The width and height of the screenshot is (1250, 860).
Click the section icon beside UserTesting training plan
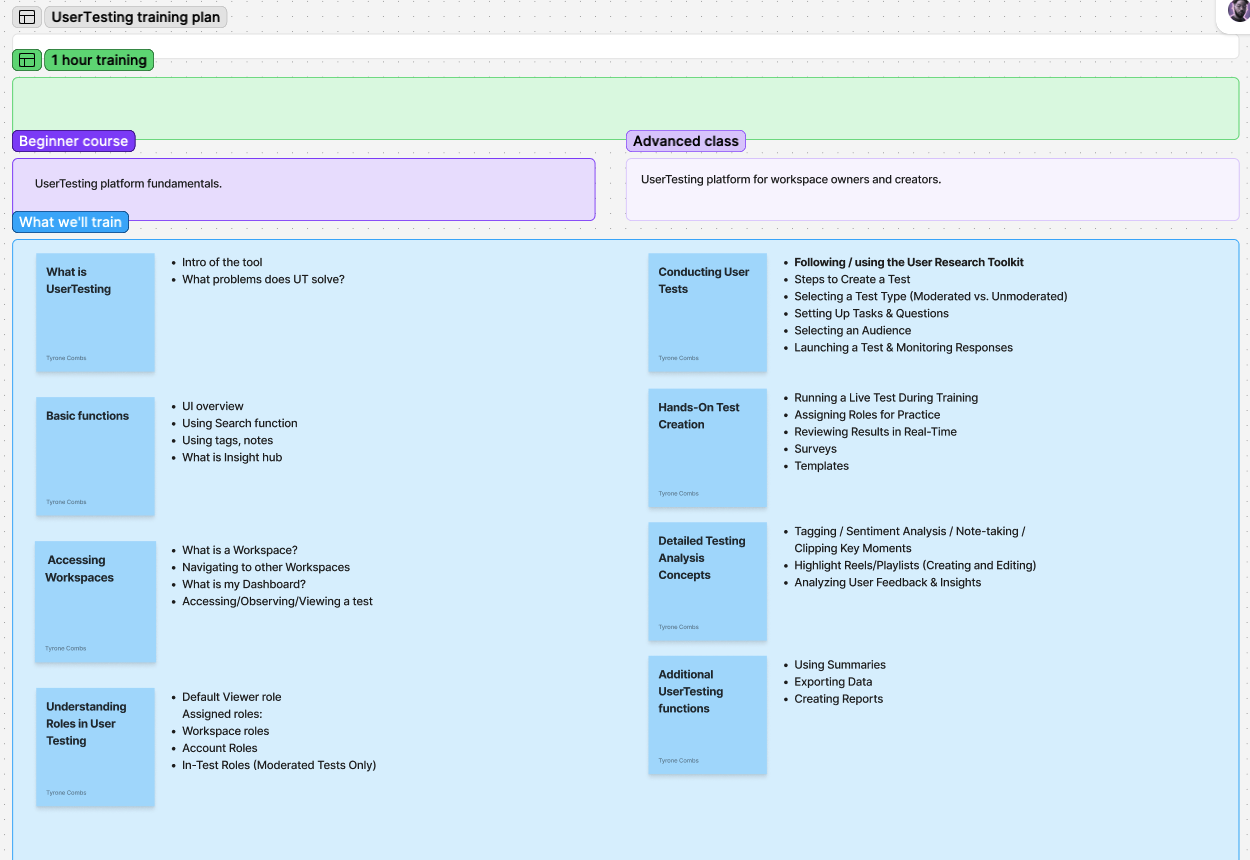point(27,17)
